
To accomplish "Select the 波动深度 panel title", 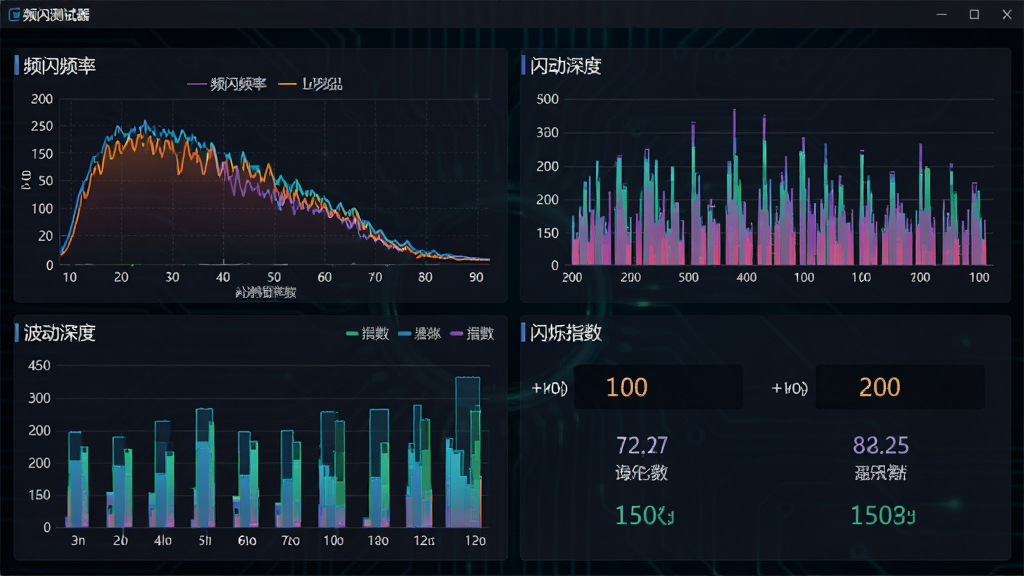I will [x=59, y=333].
